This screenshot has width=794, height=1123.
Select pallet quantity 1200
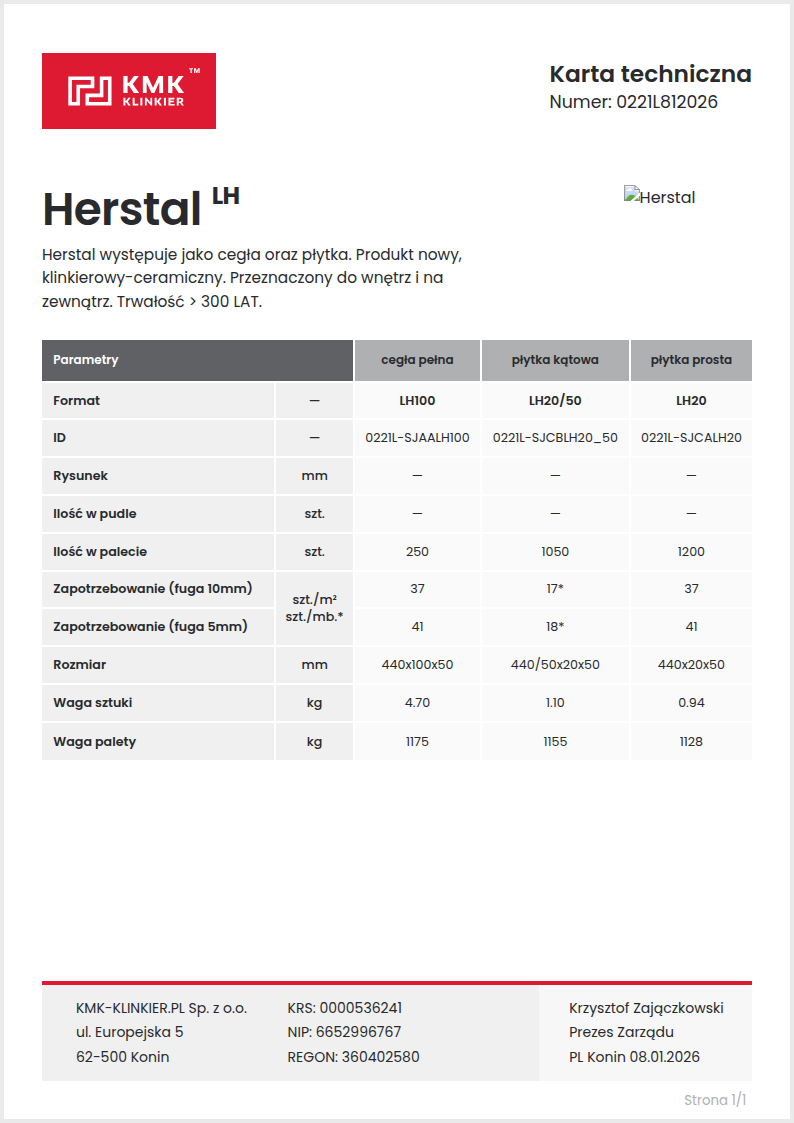[x=691, y=551]
